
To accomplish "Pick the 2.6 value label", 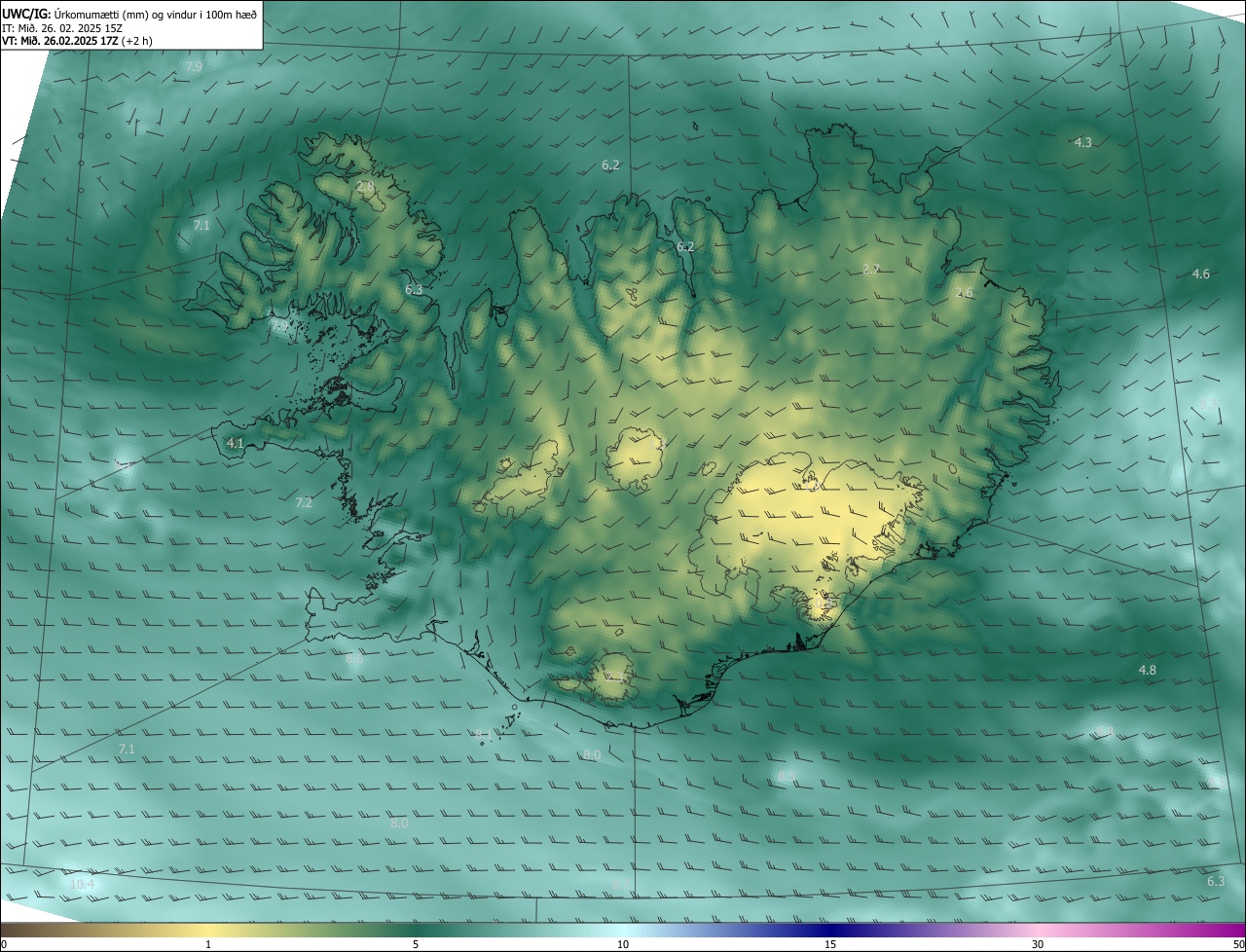I will tap(964, 292).
